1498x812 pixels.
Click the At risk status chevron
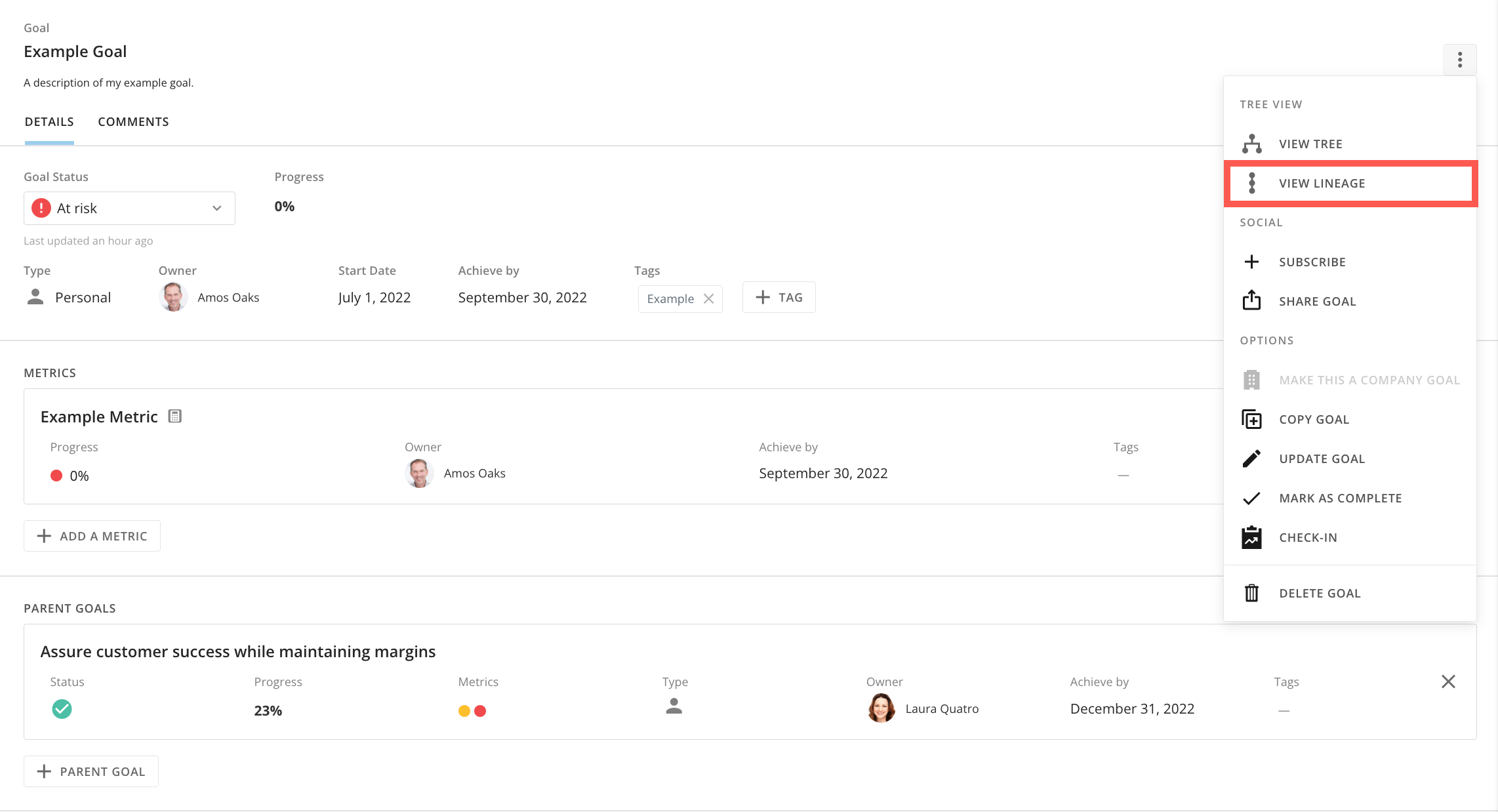point(216,208)
